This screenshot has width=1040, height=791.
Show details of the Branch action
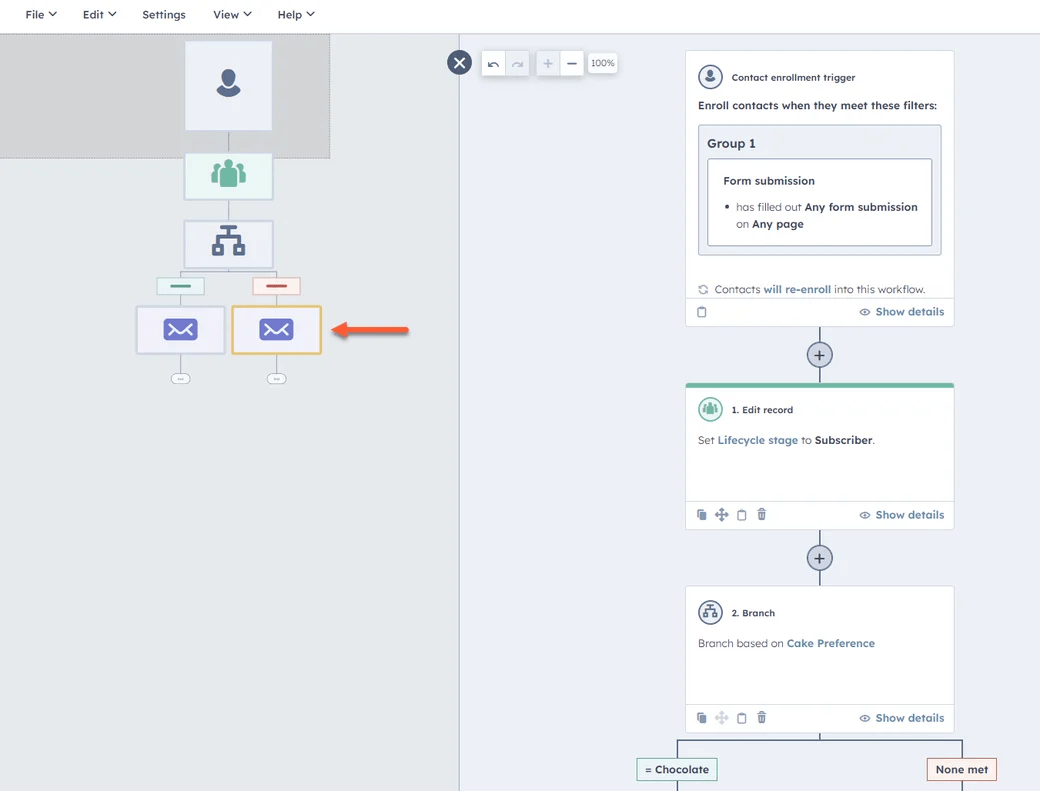point(901,718)
